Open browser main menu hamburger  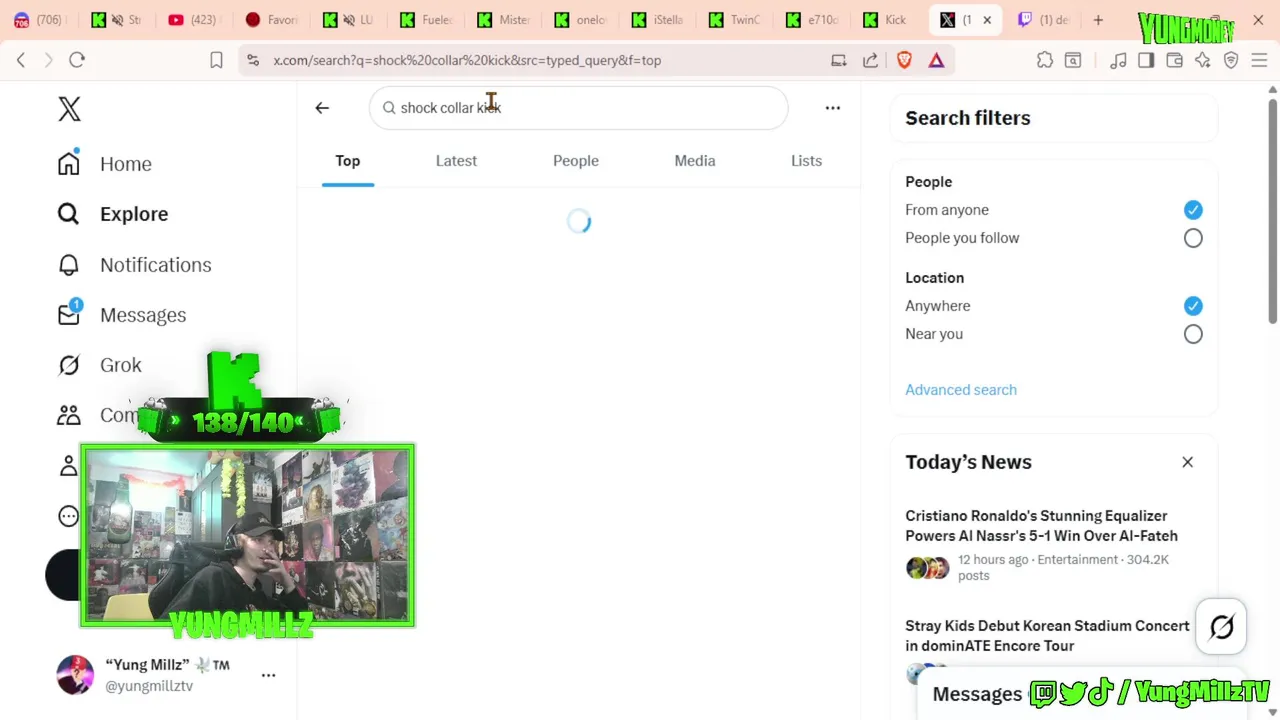tap(1260, 60)
